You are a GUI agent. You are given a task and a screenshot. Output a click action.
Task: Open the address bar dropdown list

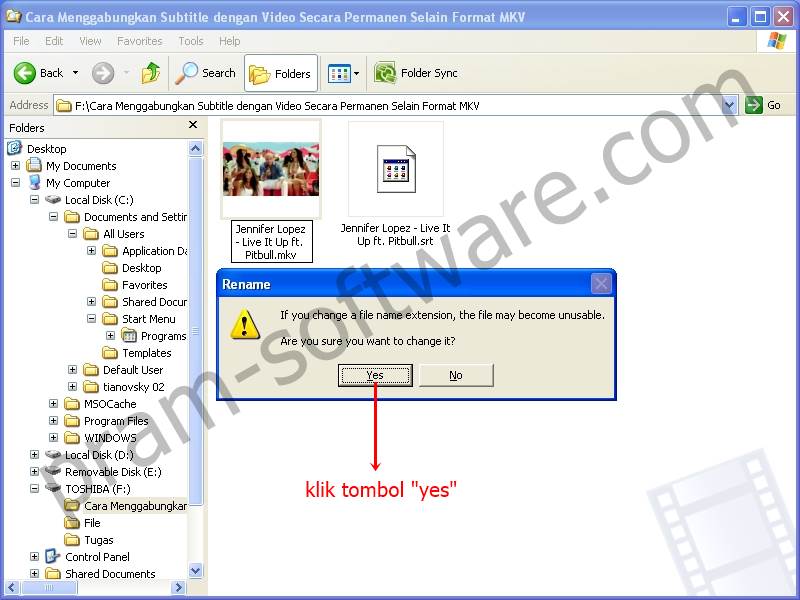(x=729, y=104)
